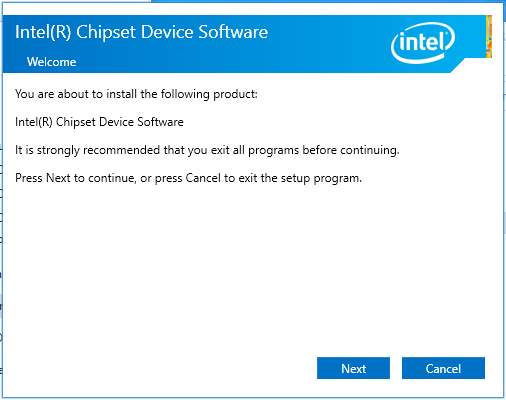Click the angled notch under the Intel logo
The height and width of the screenshot is (400, 506).
[x=458, y=66]
